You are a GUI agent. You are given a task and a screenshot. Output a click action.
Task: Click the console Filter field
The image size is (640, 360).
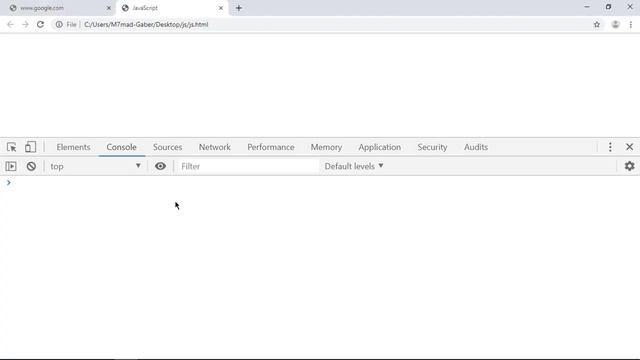pyautogui.click(x=247, y=166)
